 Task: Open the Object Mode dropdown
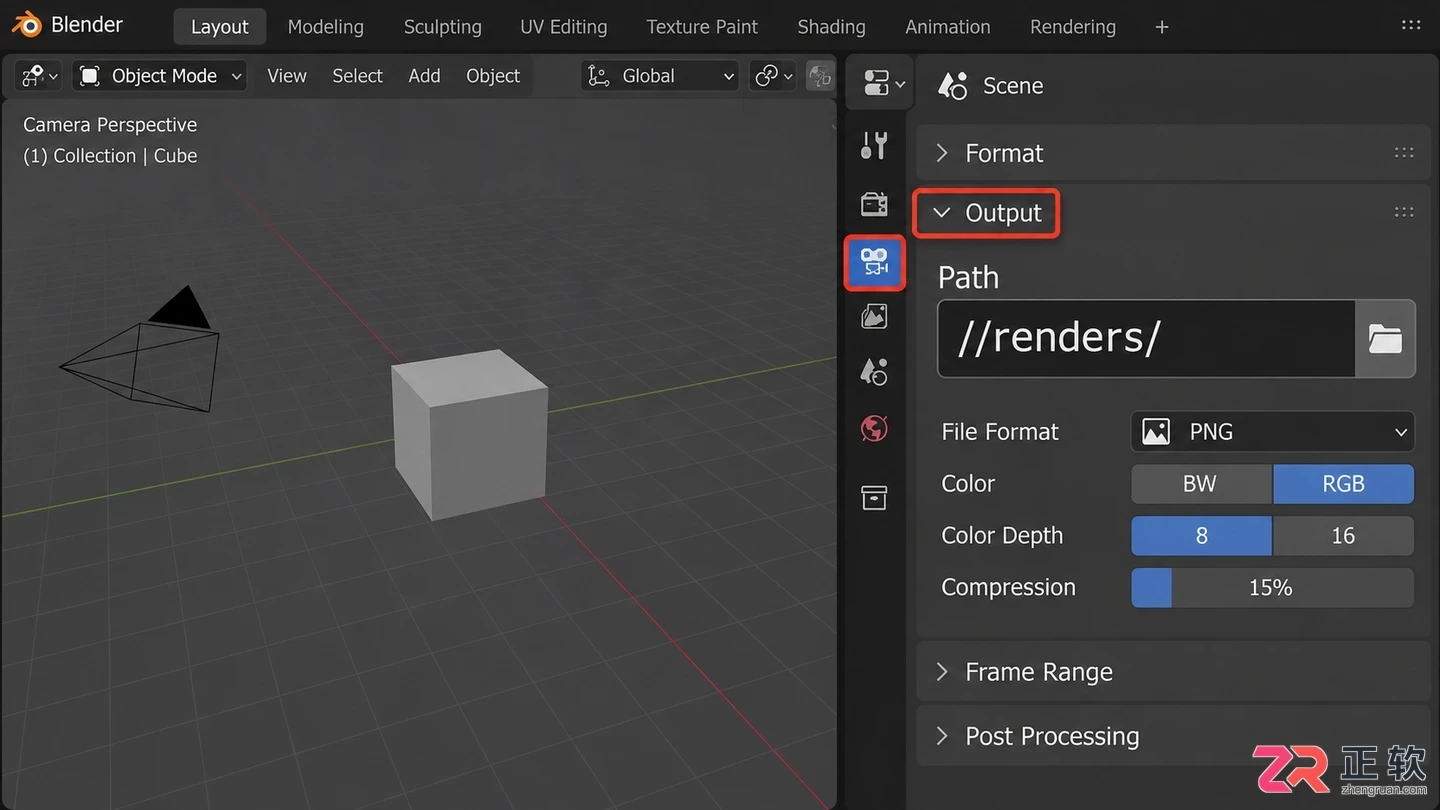click(x=160, y=76)
